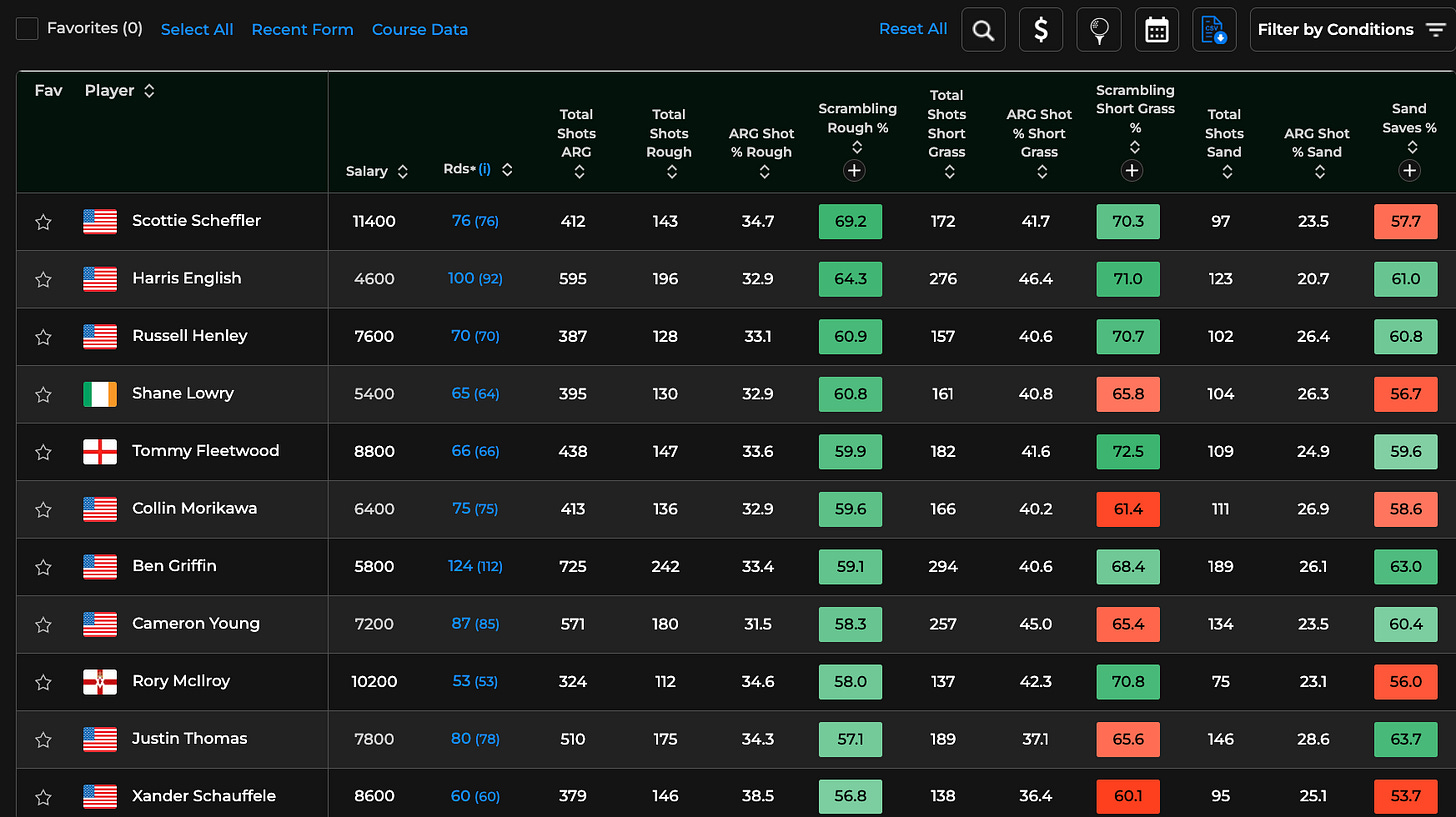The height and width of the screenshot is (817, 1456).
Task: Open the search magnifier icon
Action: point(983,30)
